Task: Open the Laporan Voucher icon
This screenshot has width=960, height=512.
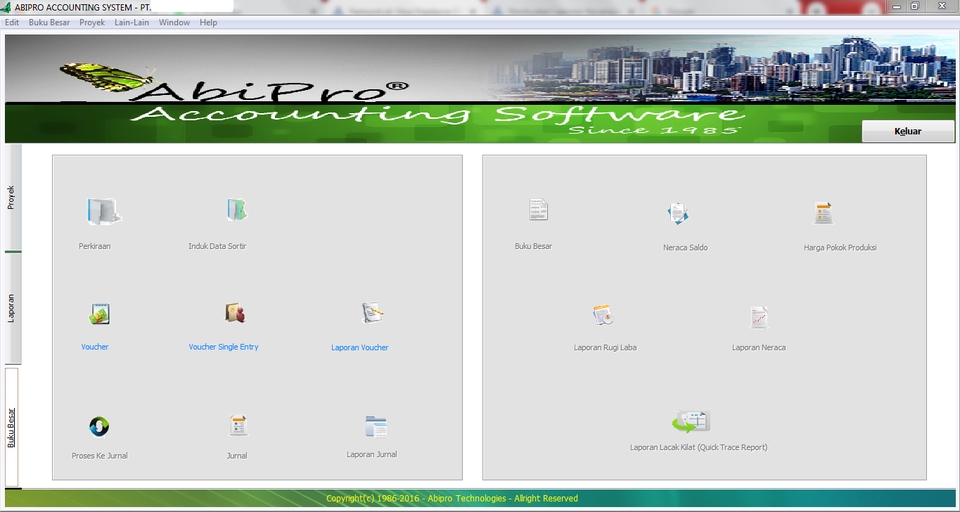Action: click(372, 312)
